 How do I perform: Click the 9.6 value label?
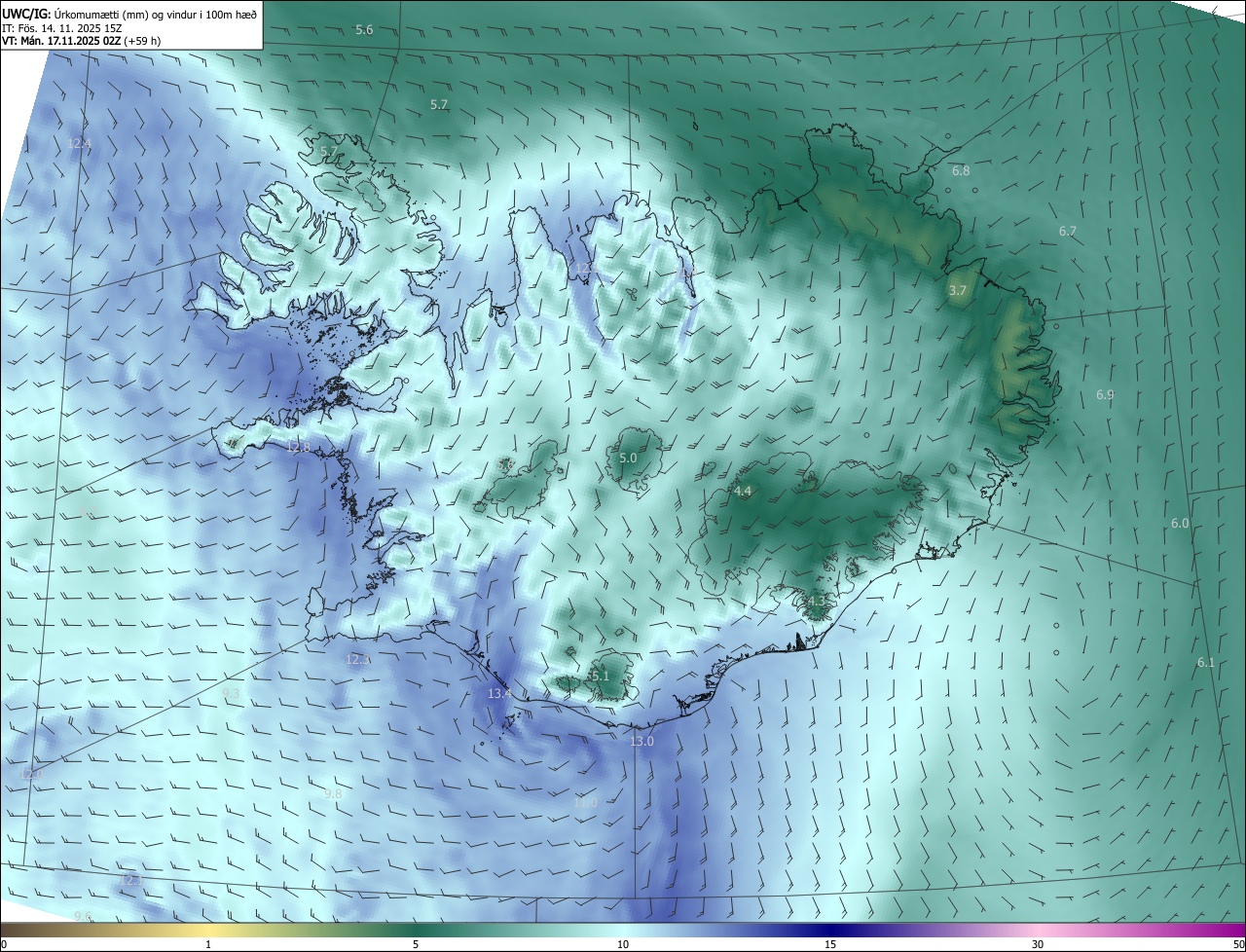tap(84, 916)
